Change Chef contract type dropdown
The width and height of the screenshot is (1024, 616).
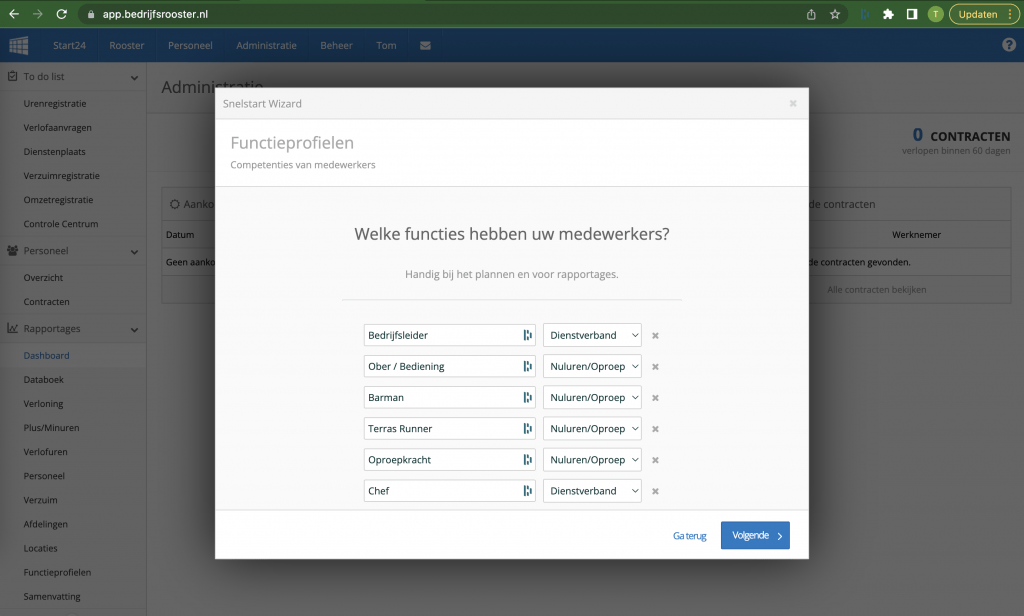(x=592, y=491)
